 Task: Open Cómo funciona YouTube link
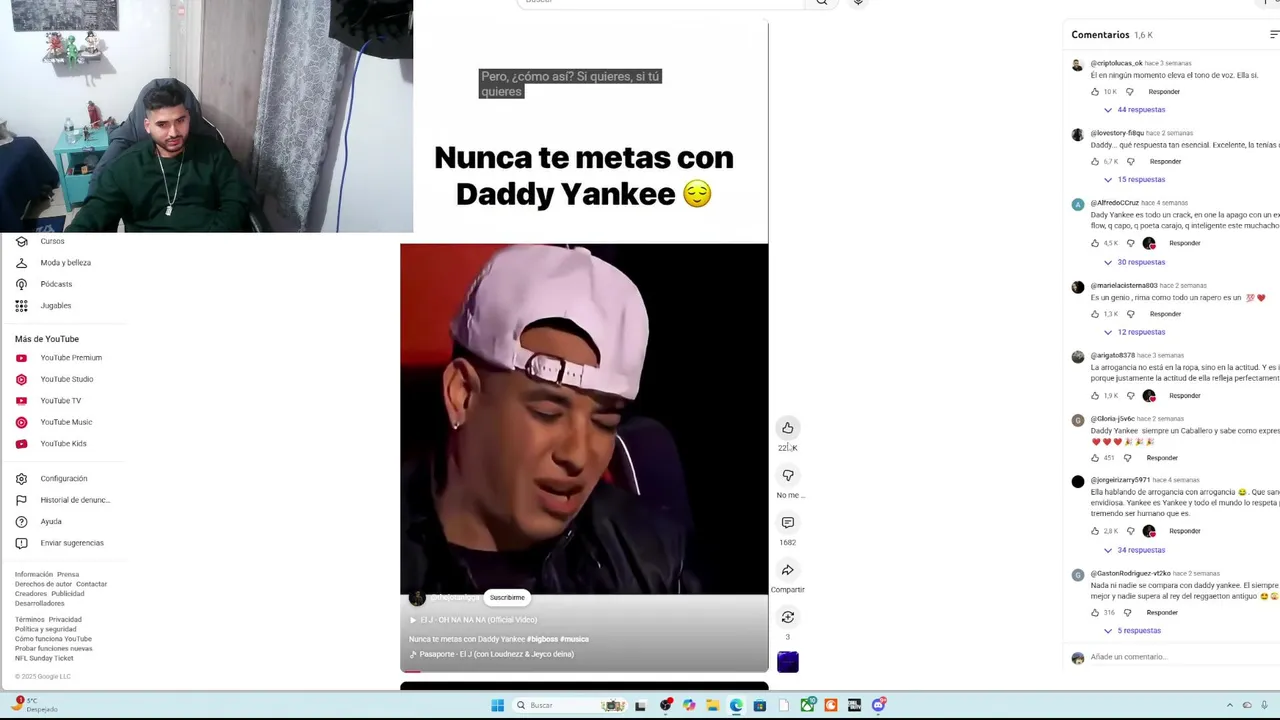(53, 639)
